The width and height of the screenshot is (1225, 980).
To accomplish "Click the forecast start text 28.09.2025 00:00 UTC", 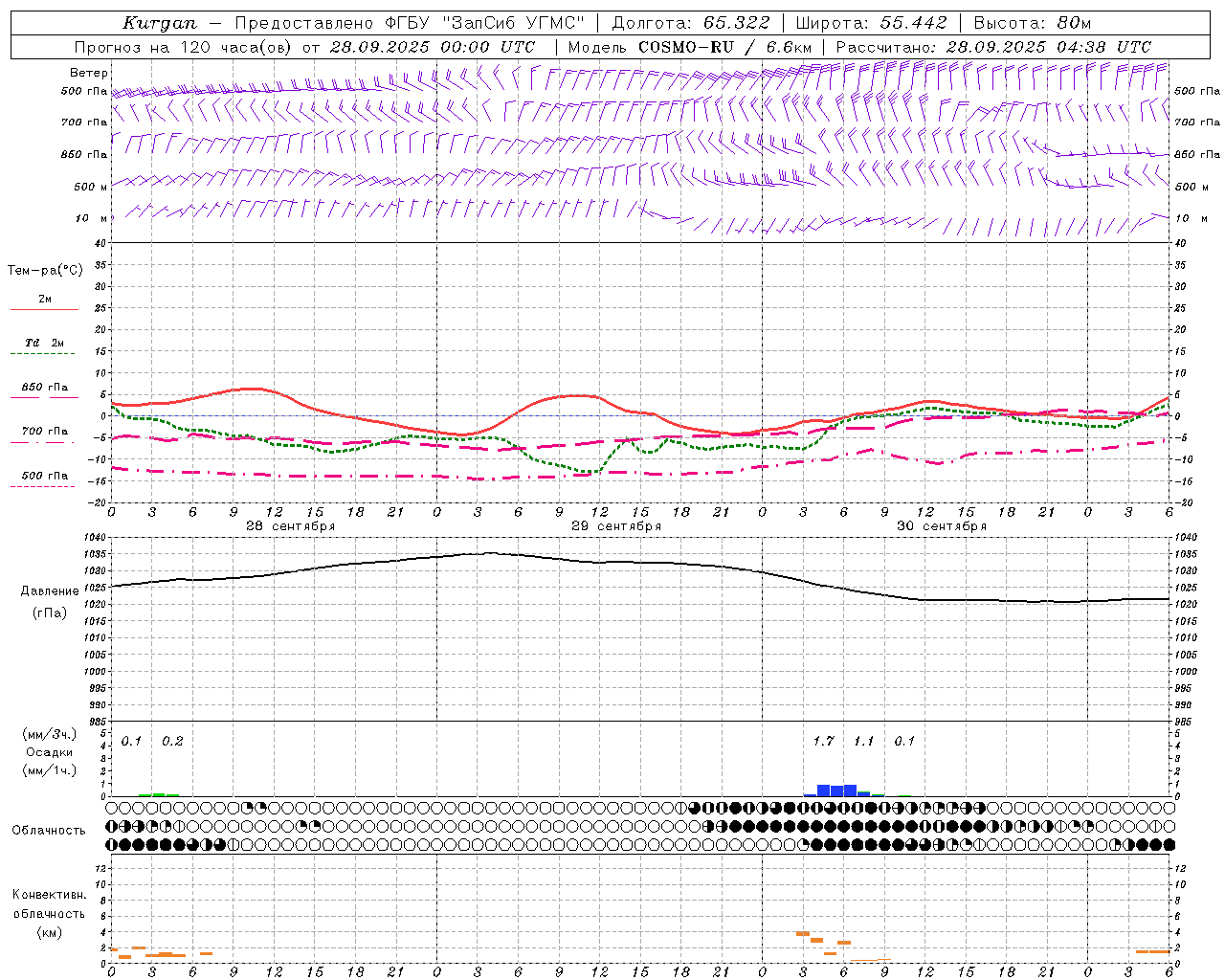I will [x=433, y=47].
